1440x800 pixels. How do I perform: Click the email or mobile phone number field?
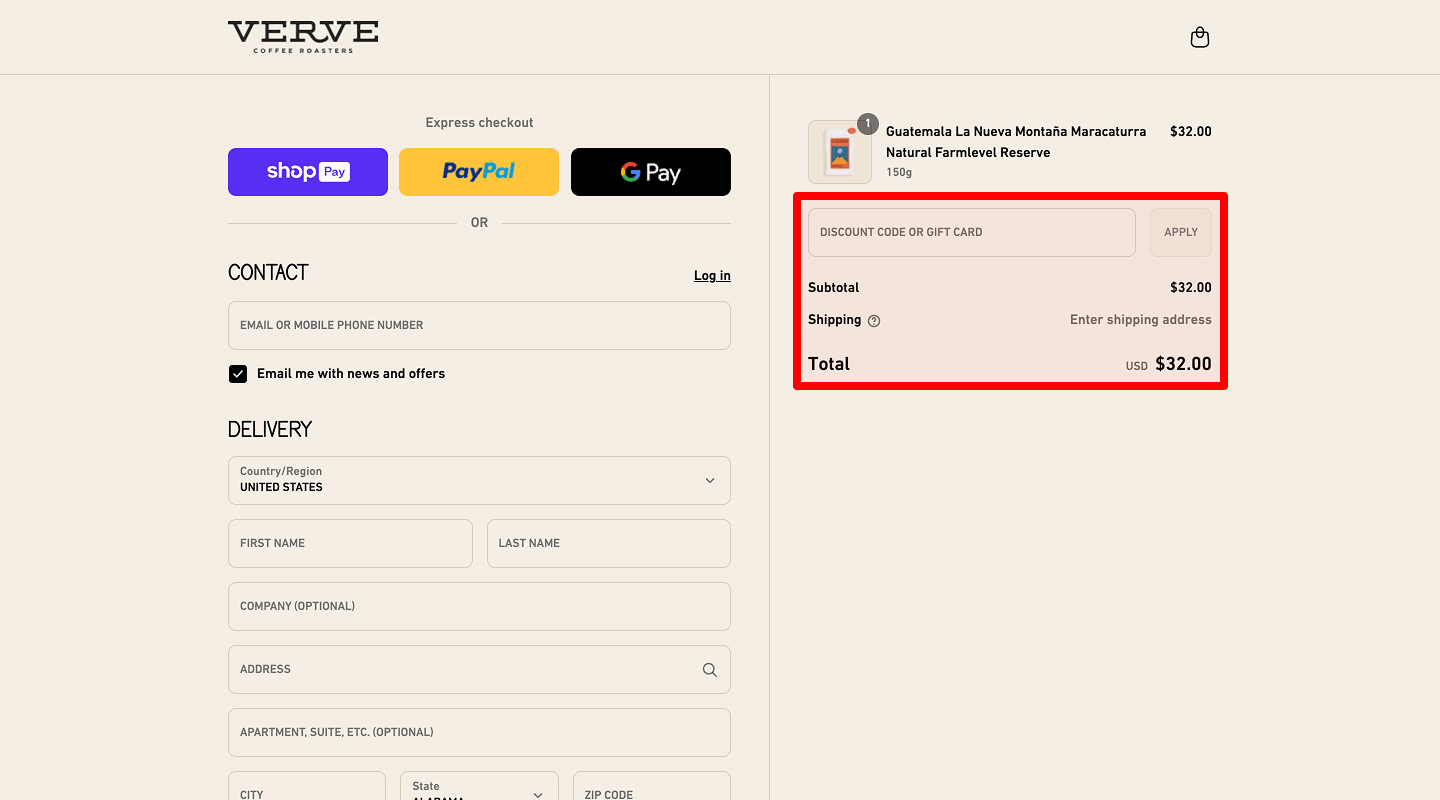point(479,326)
